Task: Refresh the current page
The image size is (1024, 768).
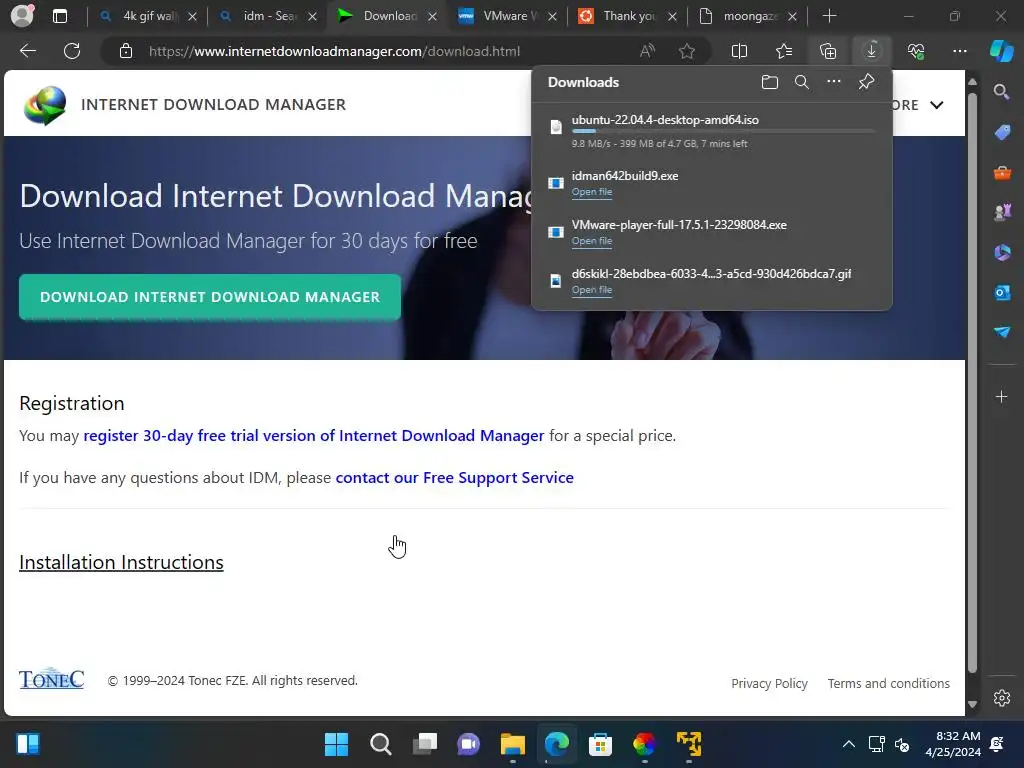Action: (x=72, y=51)
